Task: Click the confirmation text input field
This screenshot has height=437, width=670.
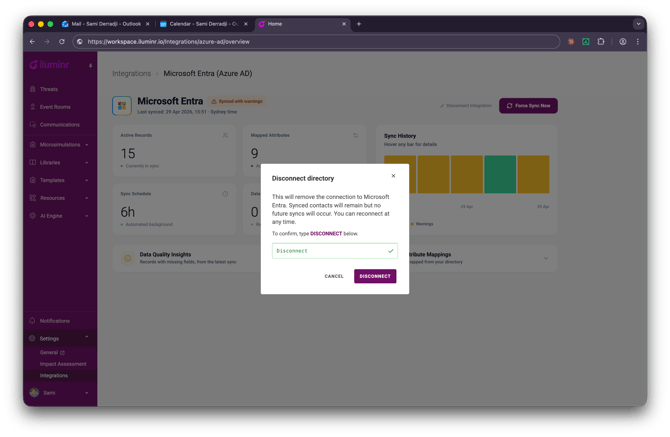Action: coord(330,251)
